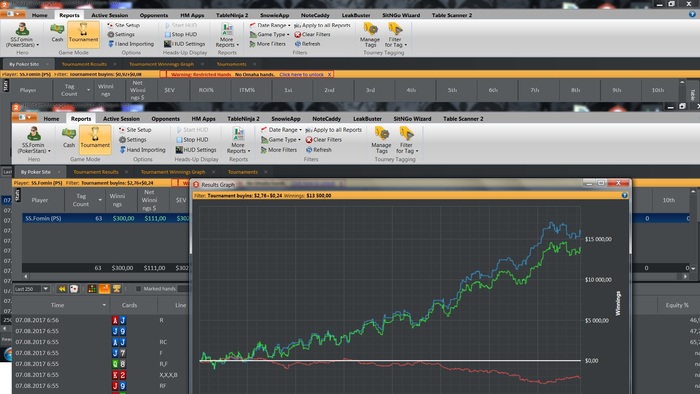Image resolution: width=700 pixels, height=394 pixels.
Task: Open Site Setup in front window
Action: pos(135,130)
